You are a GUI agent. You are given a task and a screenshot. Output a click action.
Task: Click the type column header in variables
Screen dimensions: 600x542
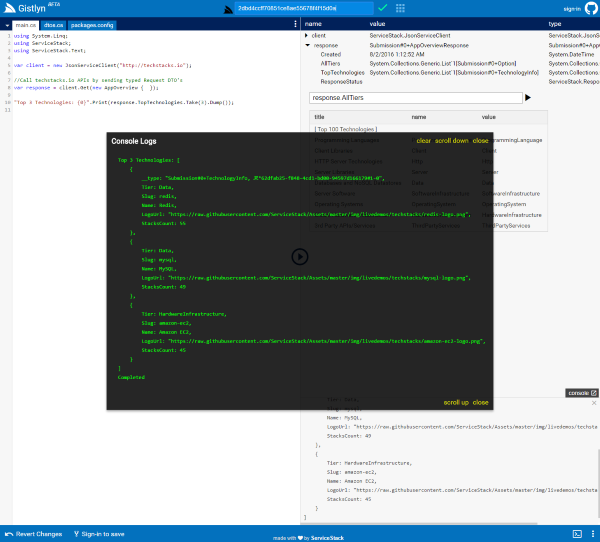pyautogui.click(x=554, y=24)
